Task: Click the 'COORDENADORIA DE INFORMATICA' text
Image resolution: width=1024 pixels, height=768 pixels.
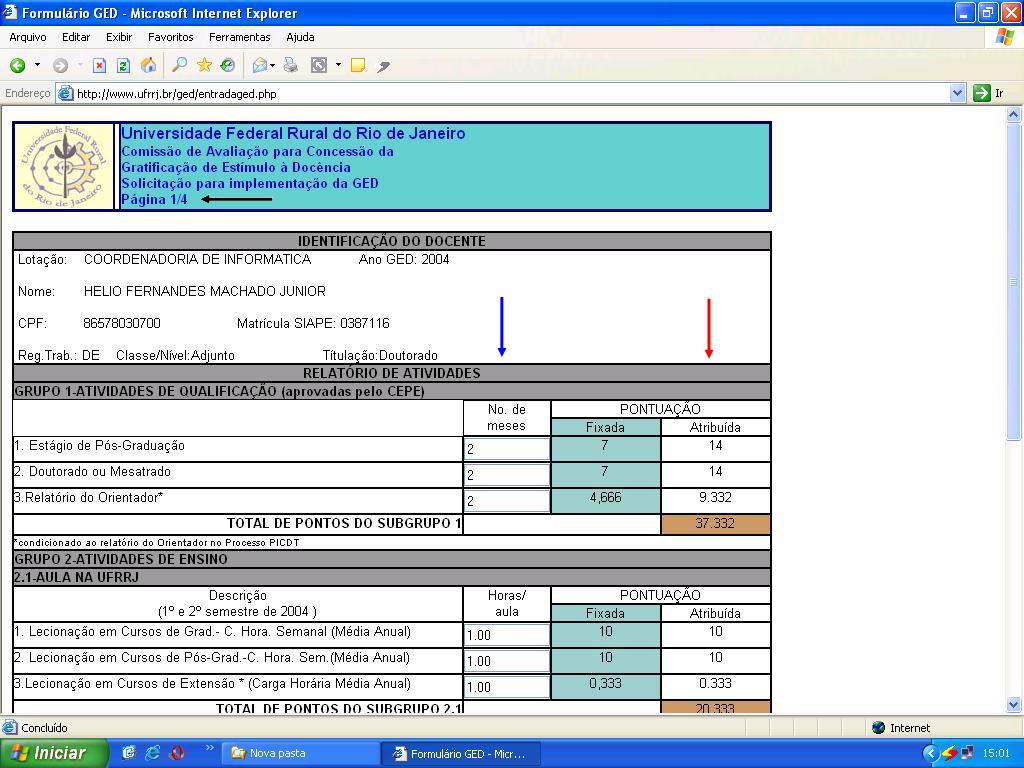Action: [197, 259]
